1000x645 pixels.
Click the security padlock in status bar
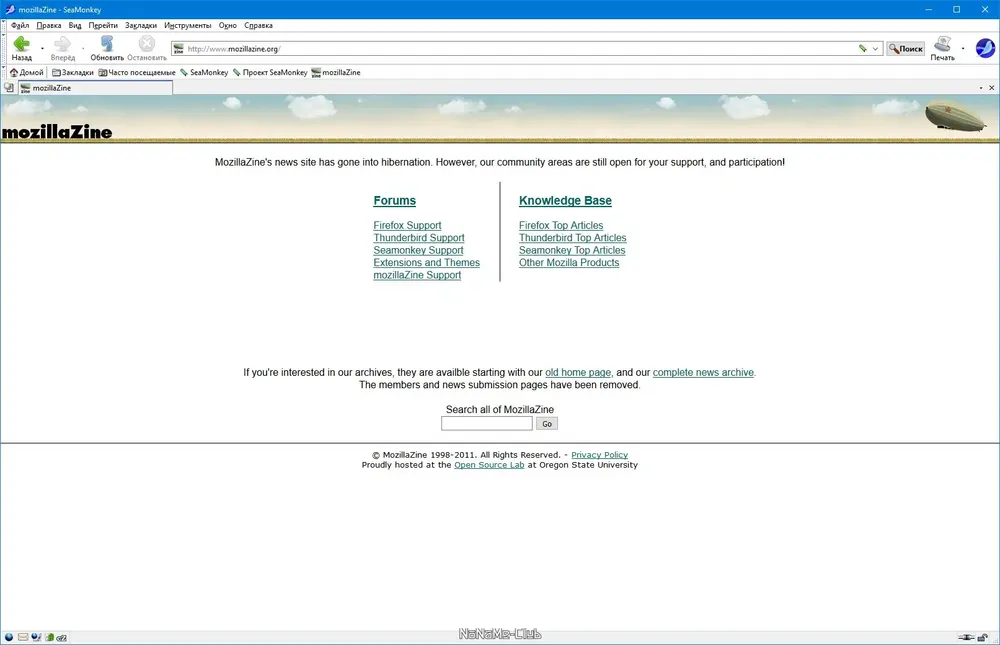coord(983,637)
